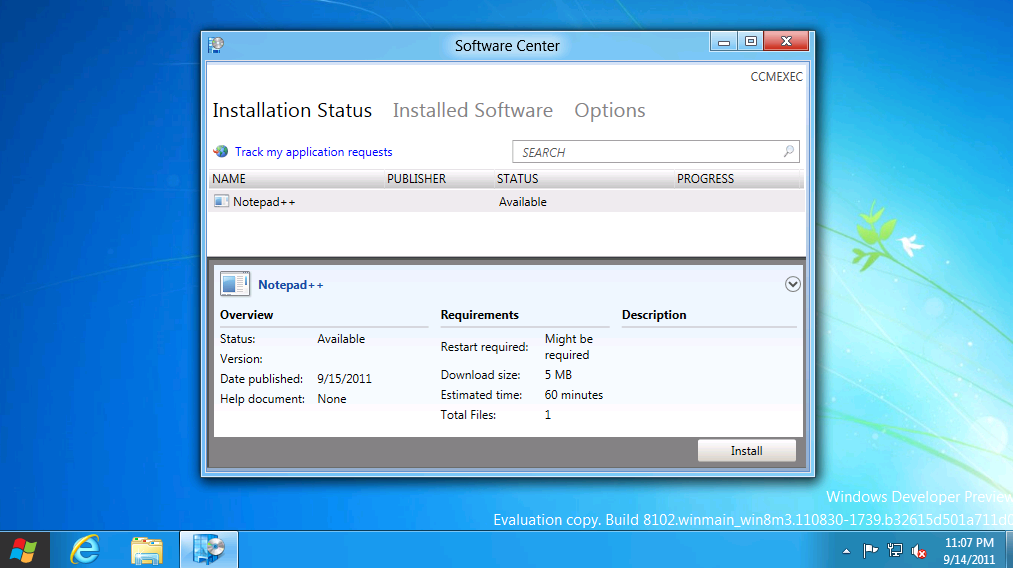
Task: Click the Software Center taskbar icon
Action: (209, 549)
